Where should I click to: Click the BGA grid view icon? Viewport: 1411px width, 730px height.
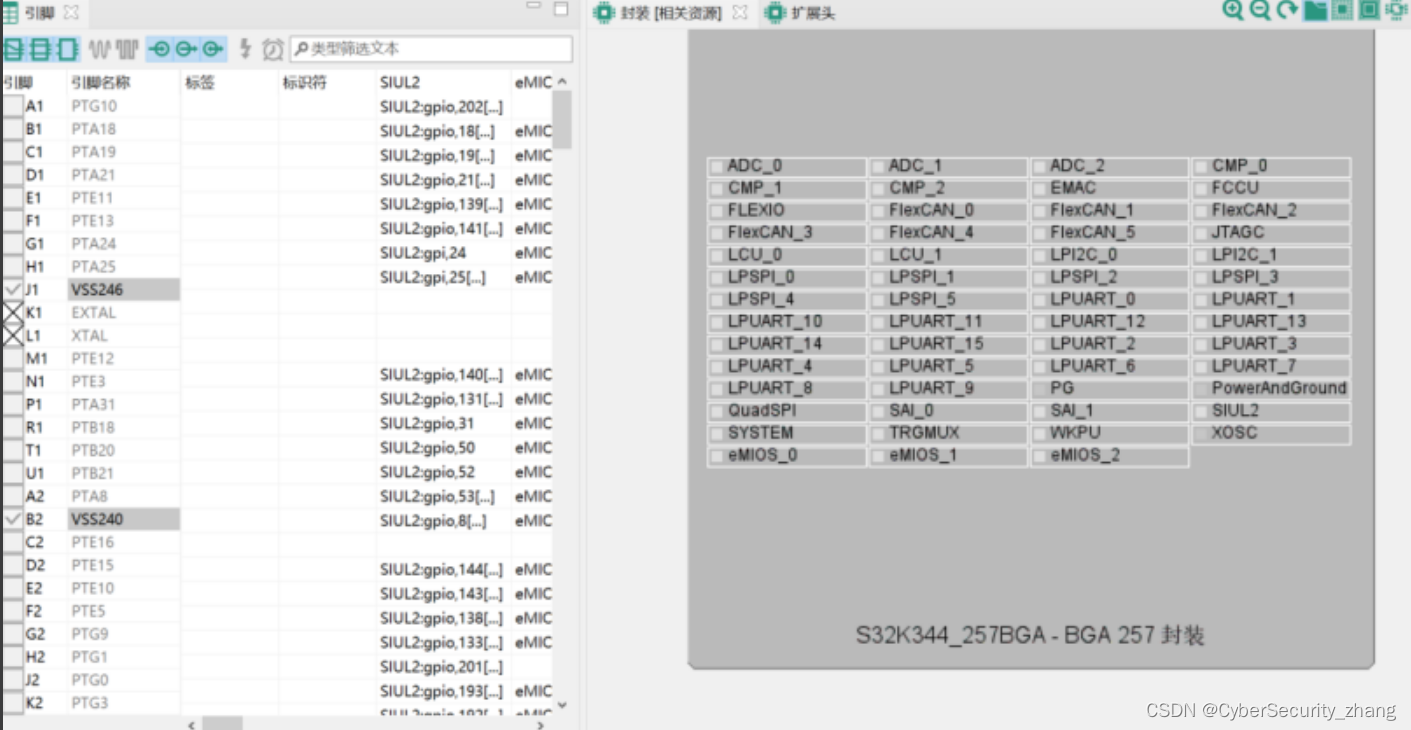(1342, 11)
